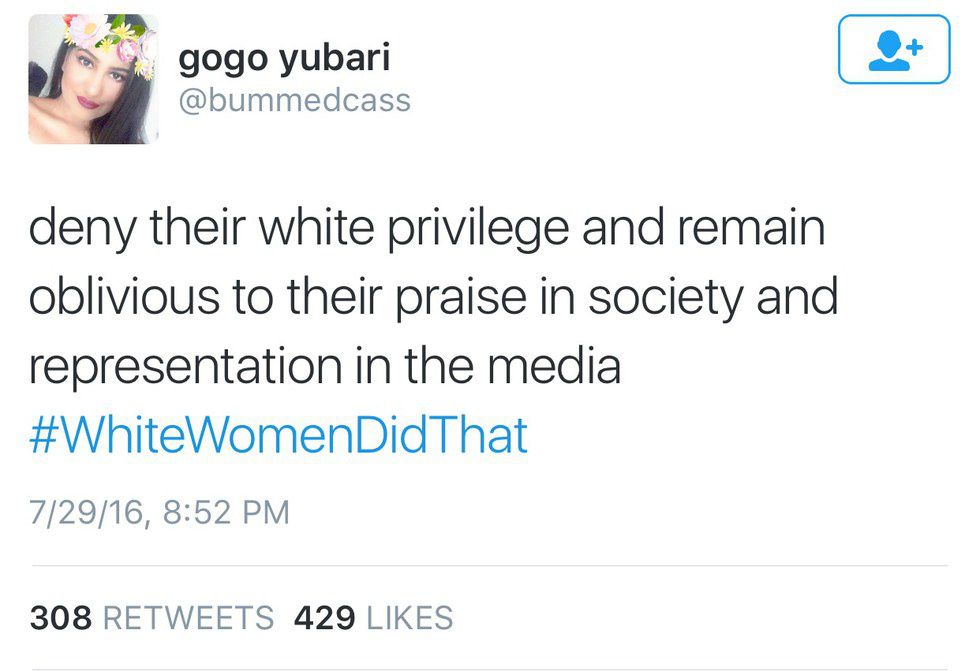Click the follow user icon button
The width and height of the screenshot is (980, 671).
pos(893,49)
